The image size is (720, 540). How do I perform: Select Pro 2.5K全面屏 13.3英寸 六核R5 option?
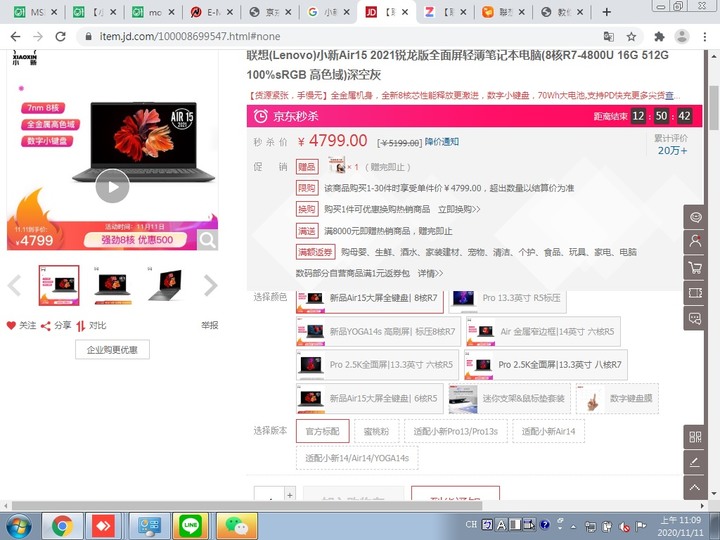pyautogui.click(x=377, y=365)
